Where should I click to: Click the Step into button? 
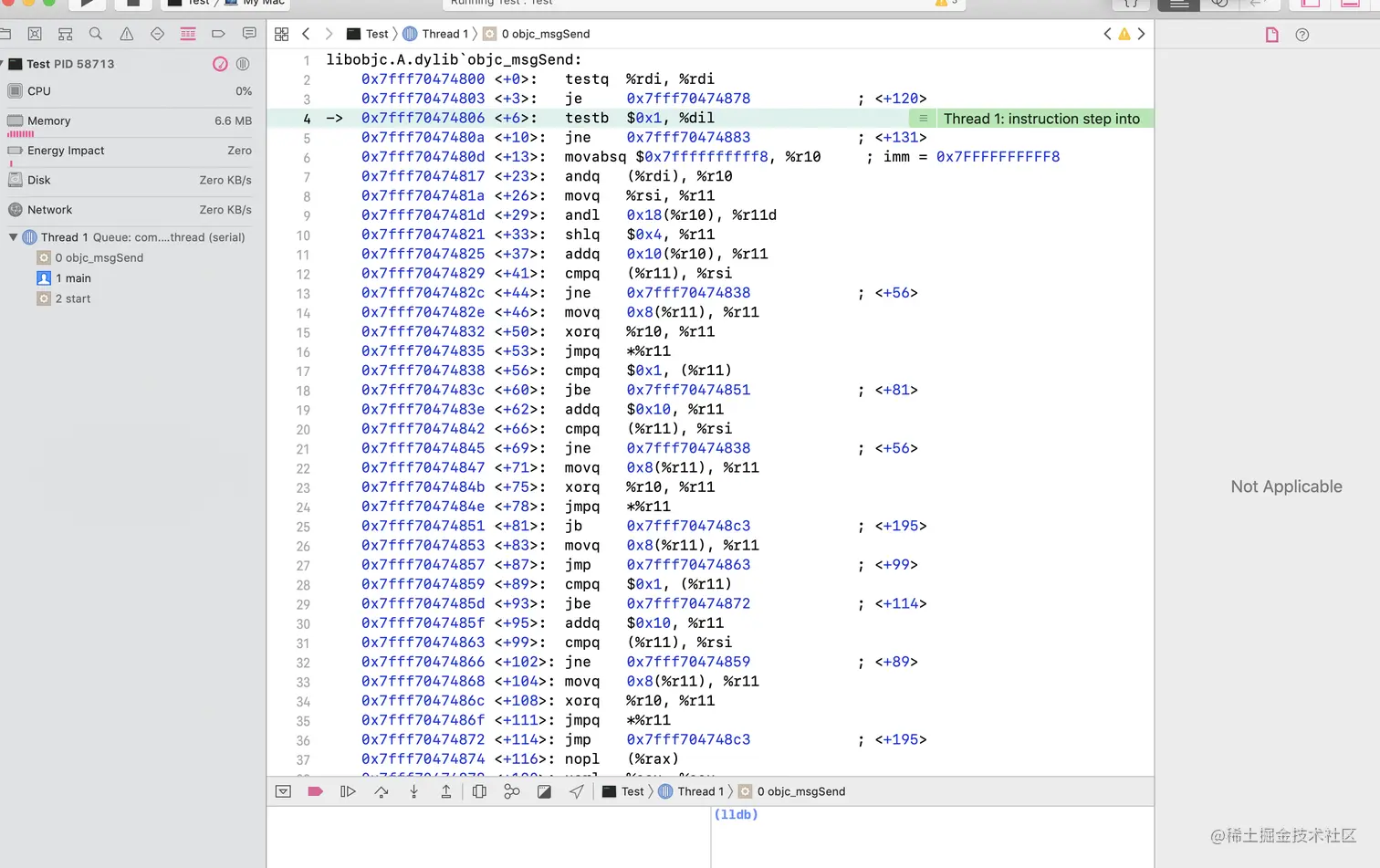click(x=413, y=791)
